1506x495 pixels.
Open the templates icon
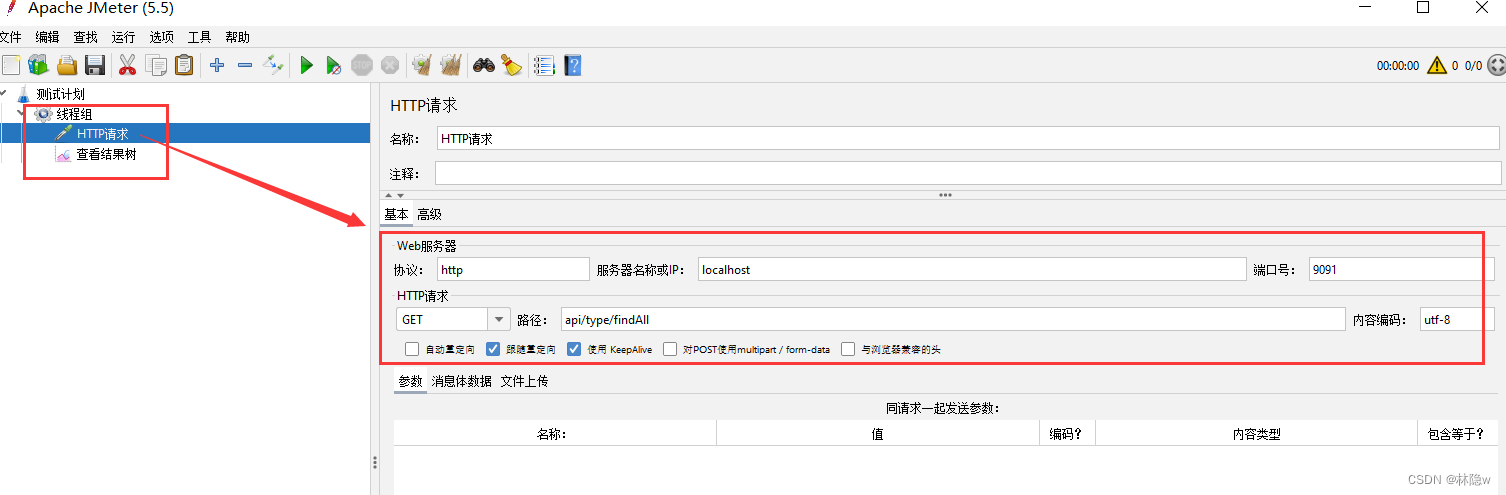(x=38, y=65)
